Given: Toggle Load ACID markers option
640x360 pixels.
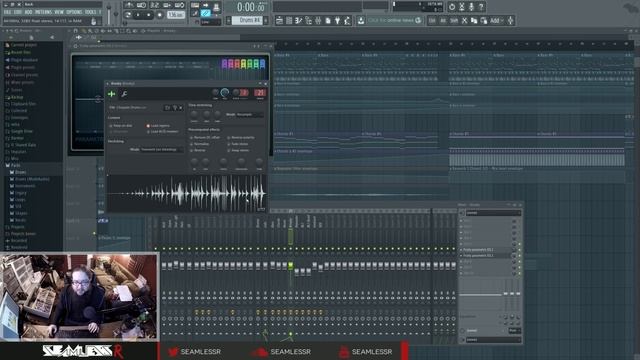Looking at the screenshot, I should (x=162, y=132).
